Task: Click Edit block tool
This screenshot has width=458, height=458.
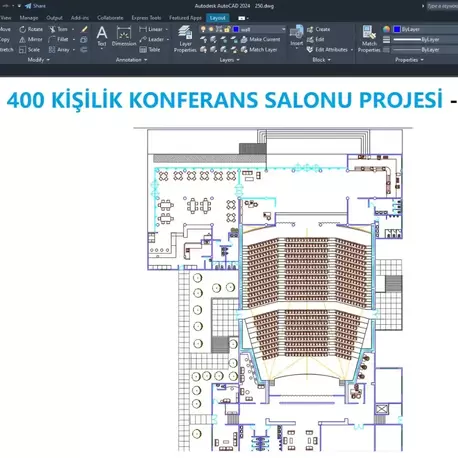Action: pyautogui.click(x=316, y=39)
